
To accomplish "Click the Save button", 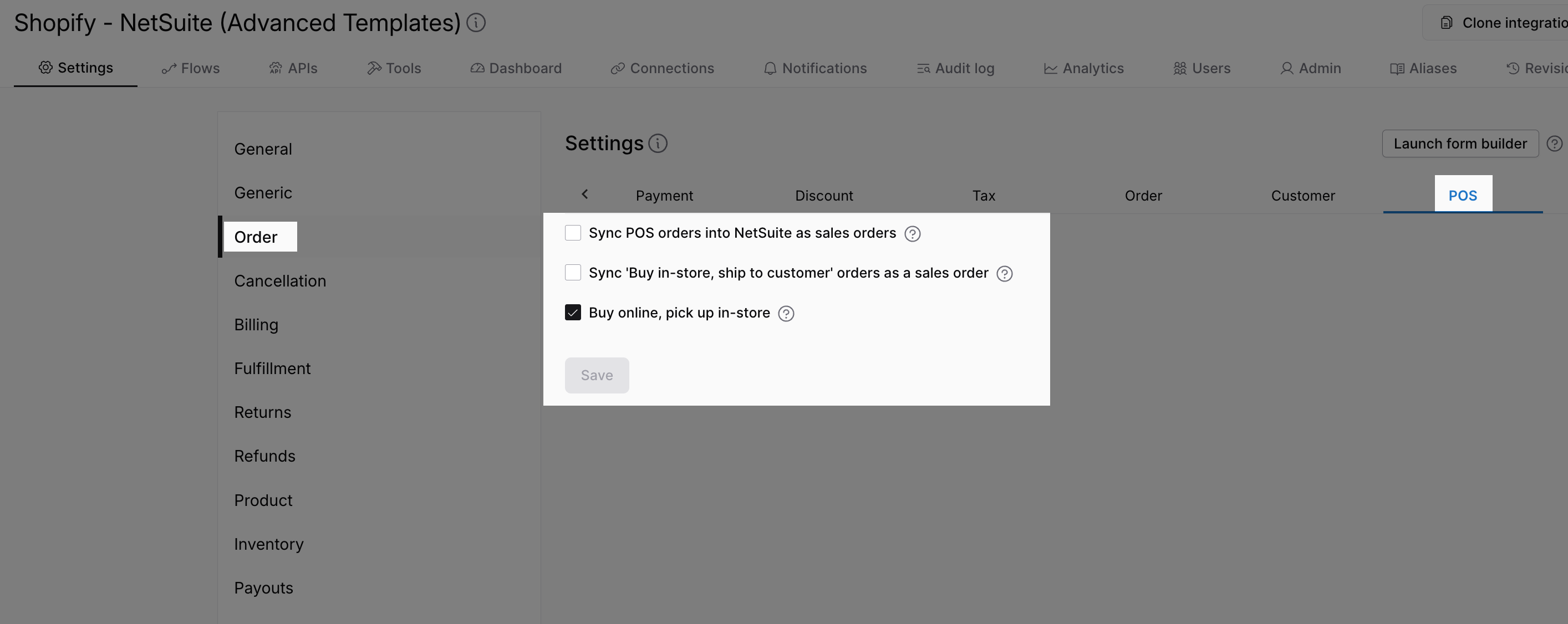I will (x=597, y=375).
